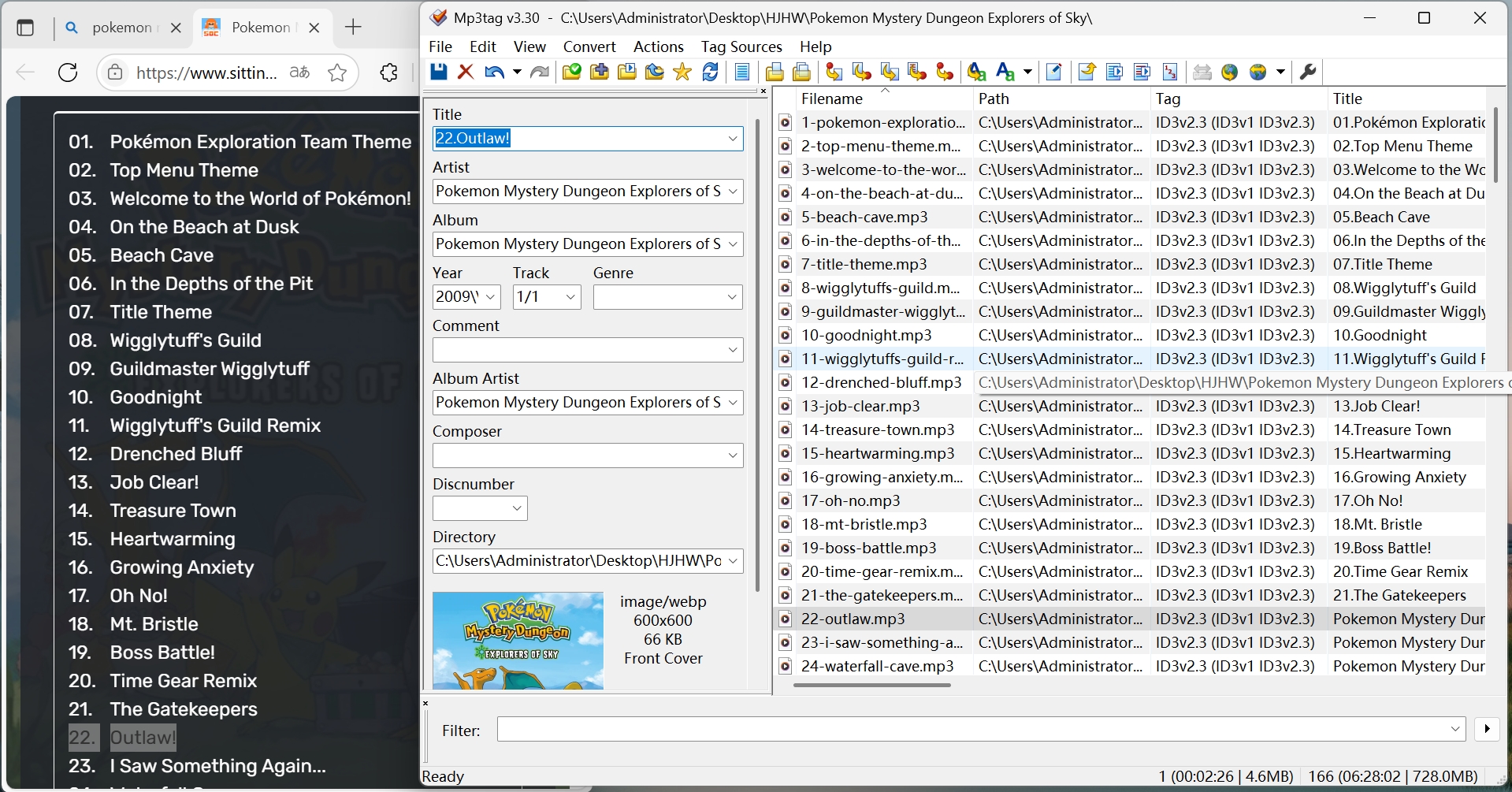Click the Change directory folder-with-checkmark icon
Image resolution: width=1512 pixels, height=792 pixels.
click(571, 72)
